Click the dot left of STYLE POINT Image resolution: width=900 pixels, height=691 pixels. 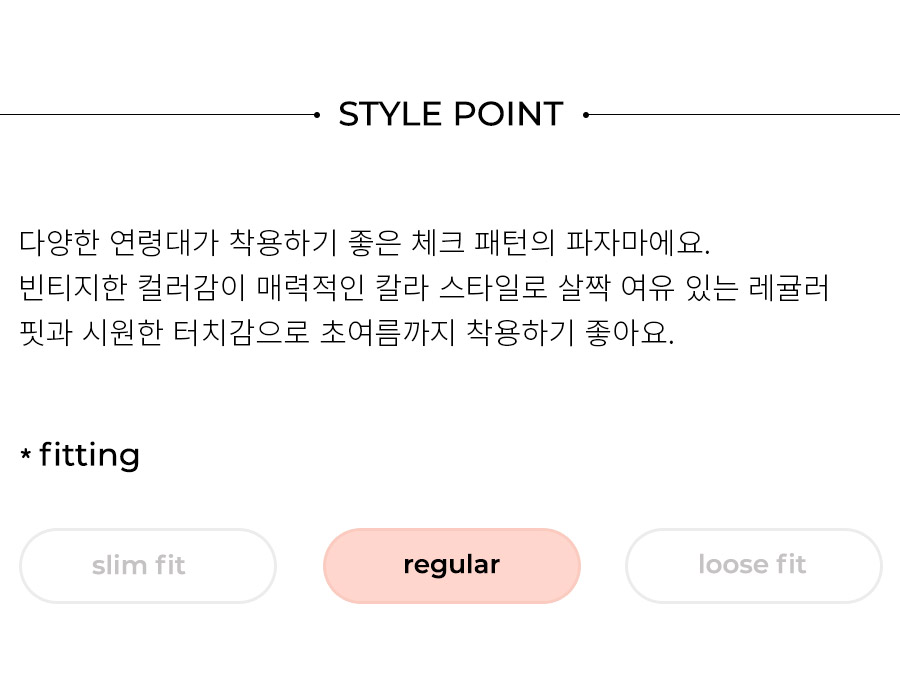pos(317,115)
